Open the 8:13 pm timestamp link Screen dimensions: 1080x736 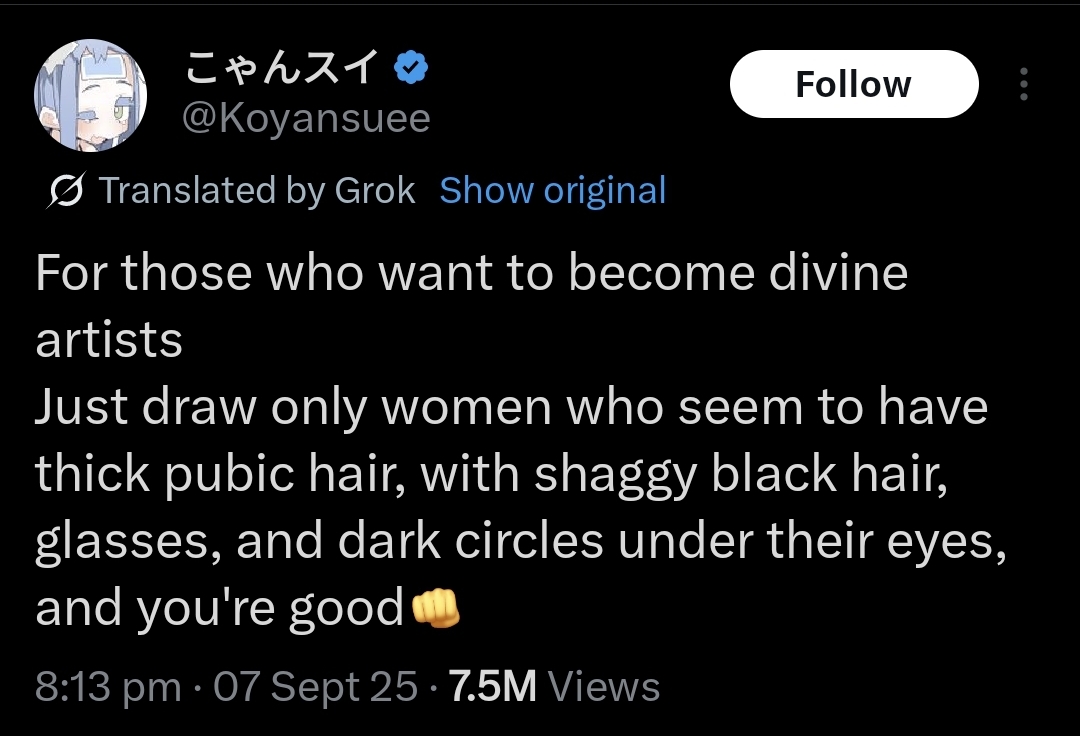(108, 686)
